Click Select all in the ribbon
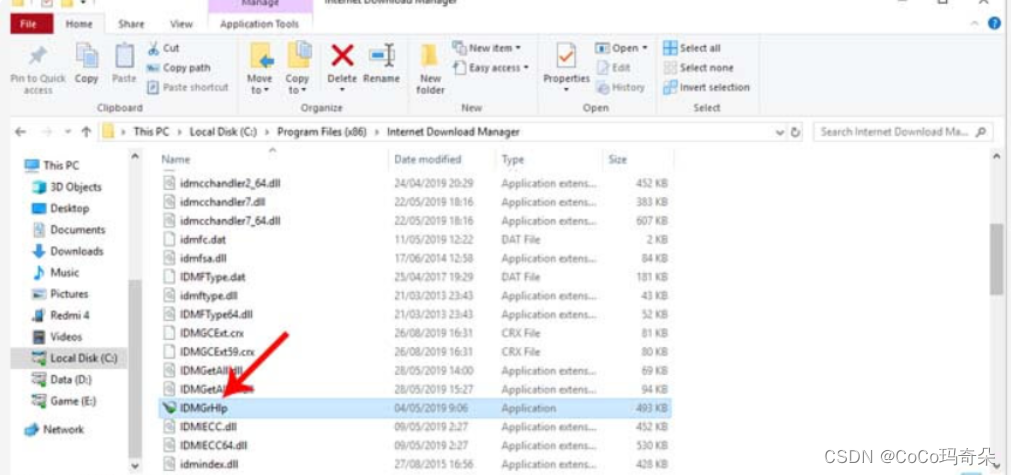The image size is (1011, 475). (x=692, y=48)
